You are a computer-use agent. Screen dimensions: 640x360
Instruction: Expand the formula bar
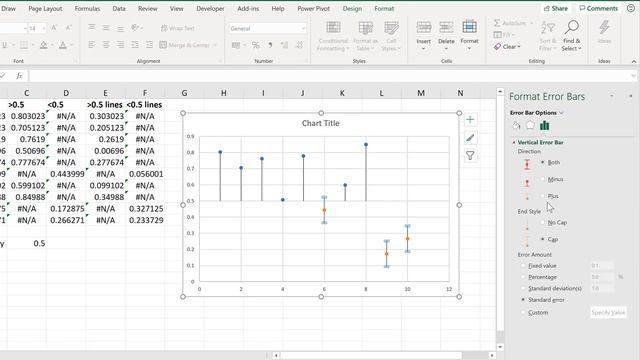point(633,76)
